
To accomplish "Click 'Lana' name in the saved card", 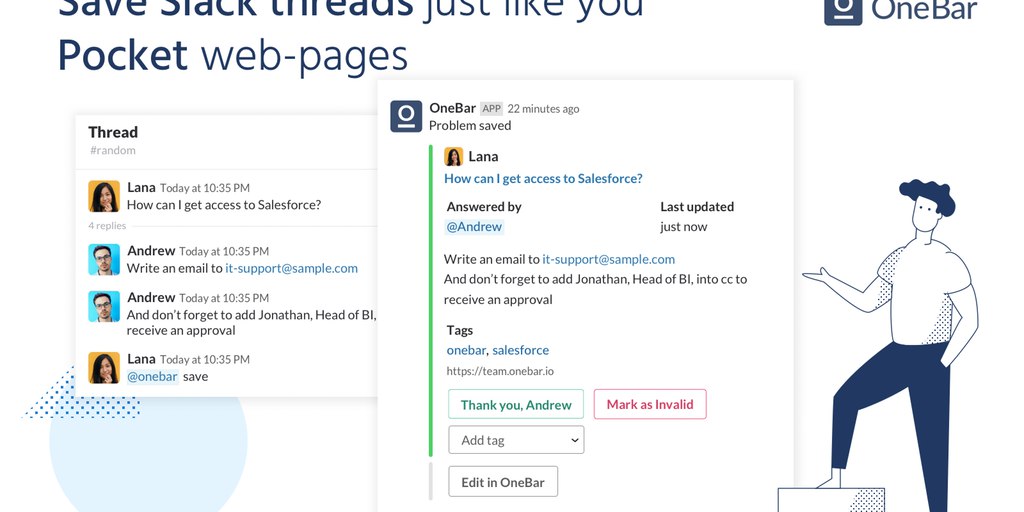I will pyautogui.click(x=483, y=157).
